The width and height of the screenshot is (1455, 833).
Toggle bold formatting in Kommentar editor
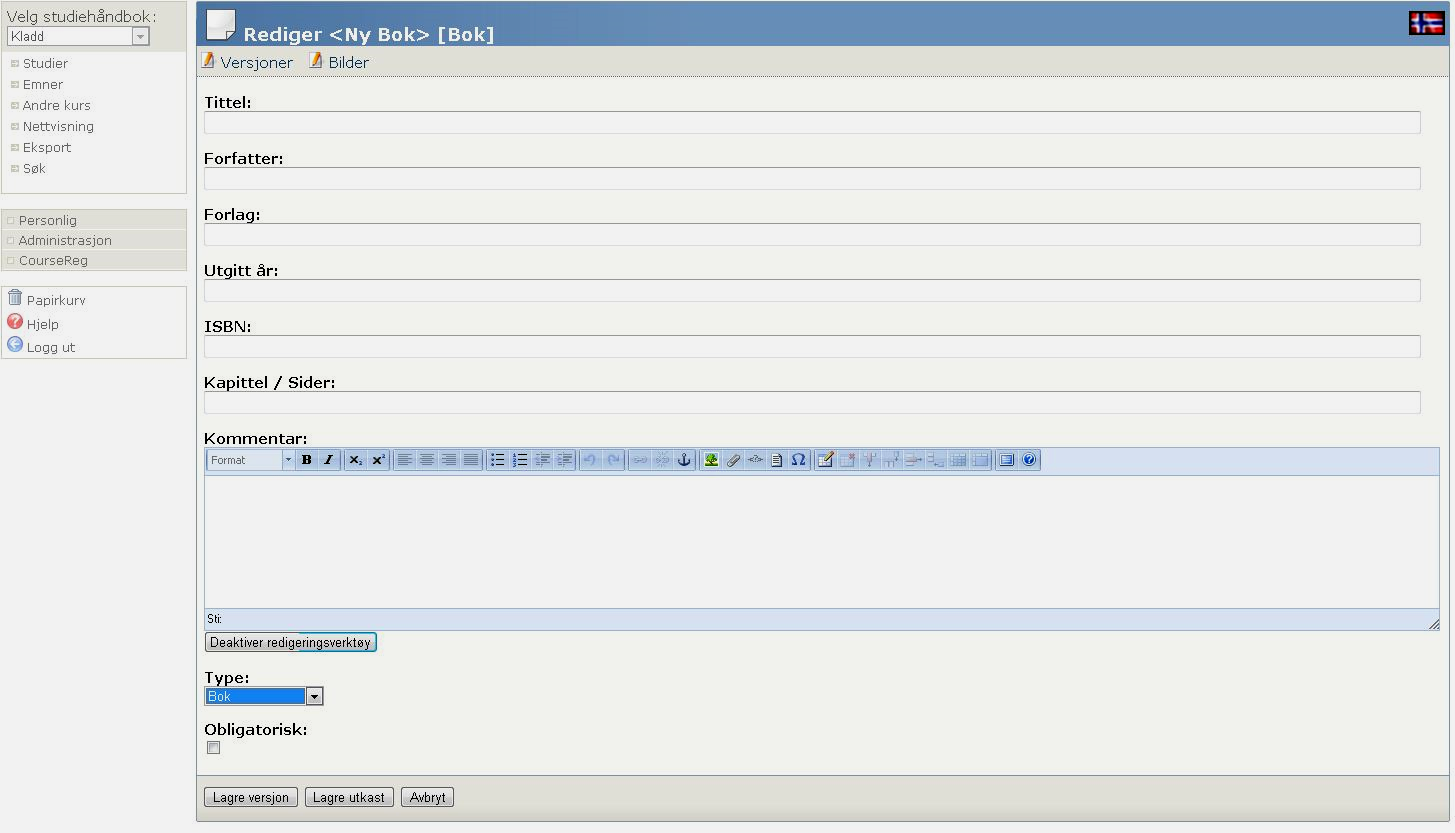tap(307, 460)
